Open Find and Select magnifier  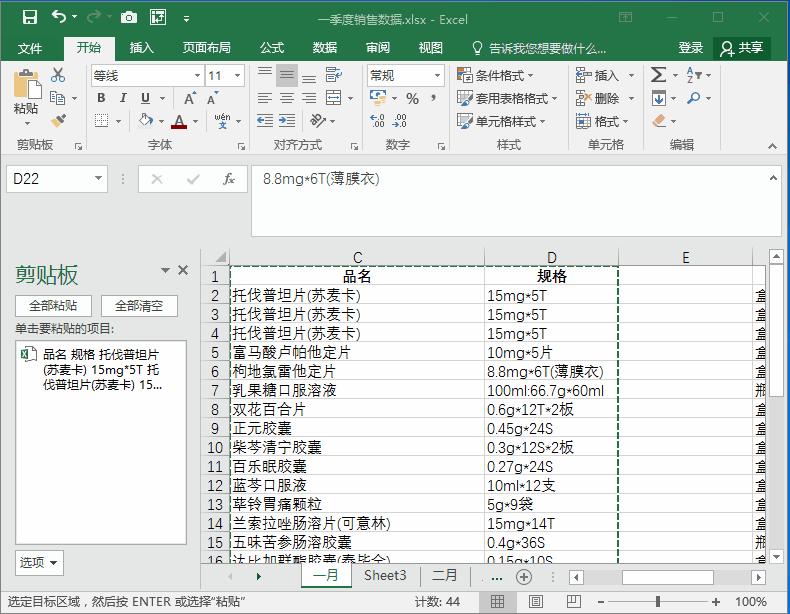click(x=694, y=98)
